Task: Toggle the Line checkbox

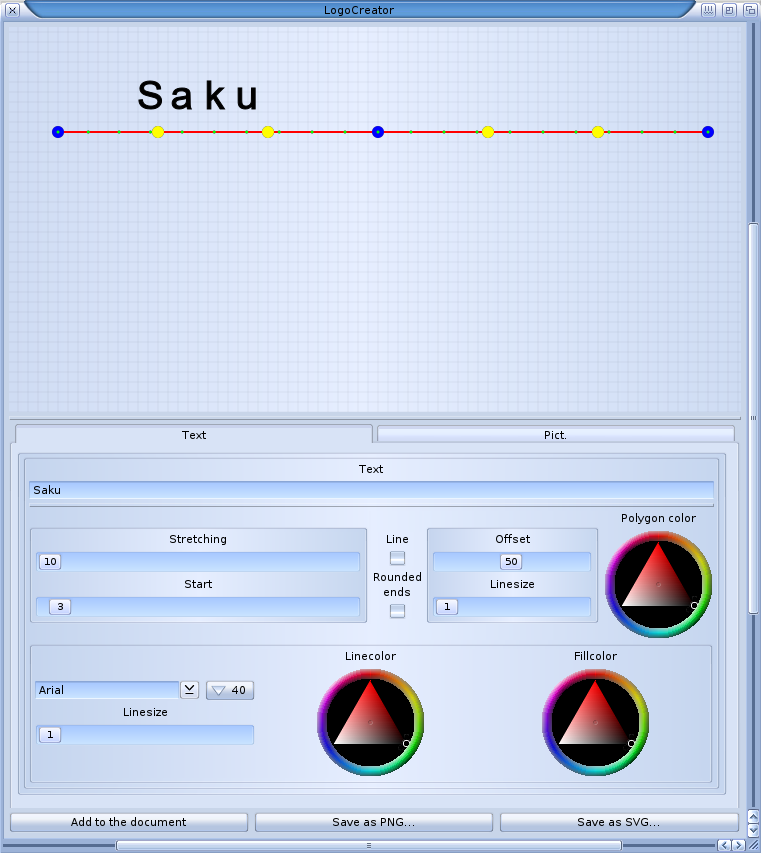Action: click(398, 558)
